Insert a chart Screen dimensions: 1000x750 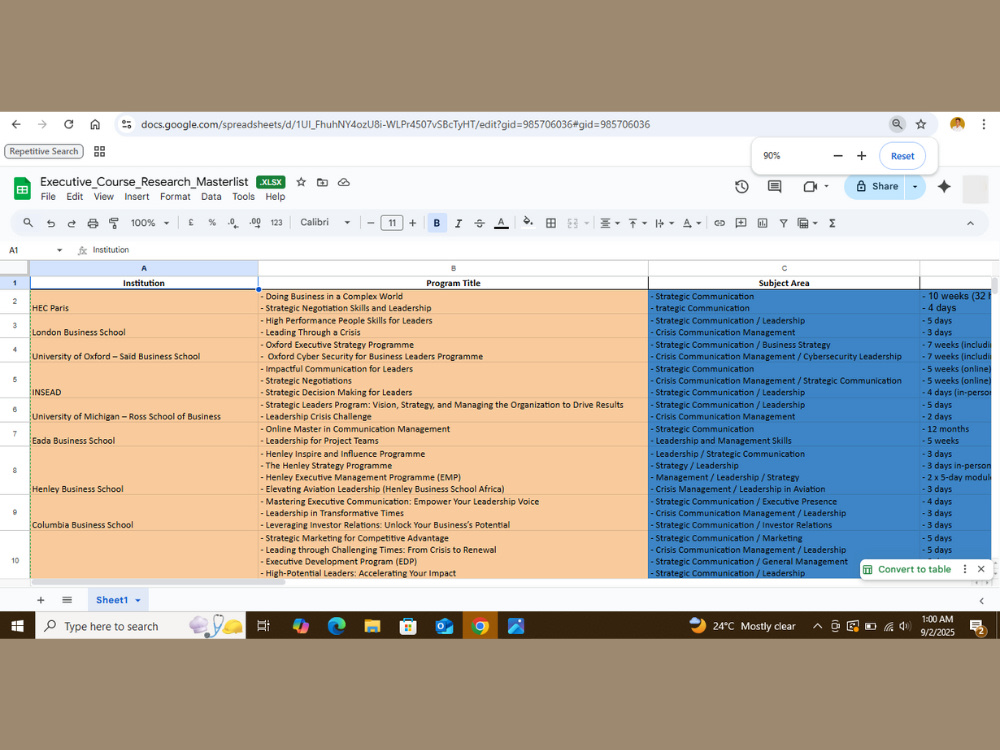[x=762, y=223]
